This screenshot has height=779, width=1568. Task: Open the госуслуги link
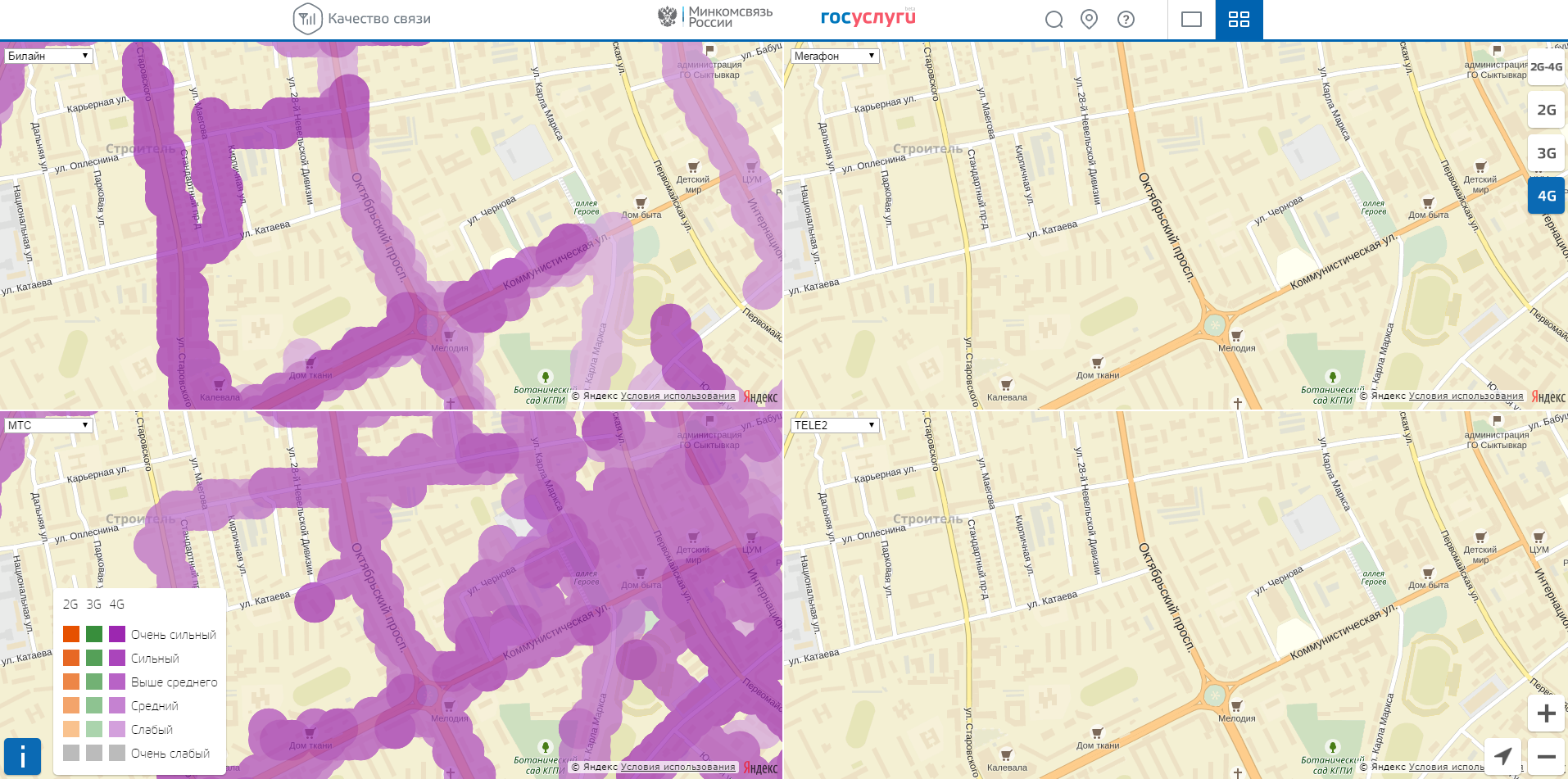[868, 17]
